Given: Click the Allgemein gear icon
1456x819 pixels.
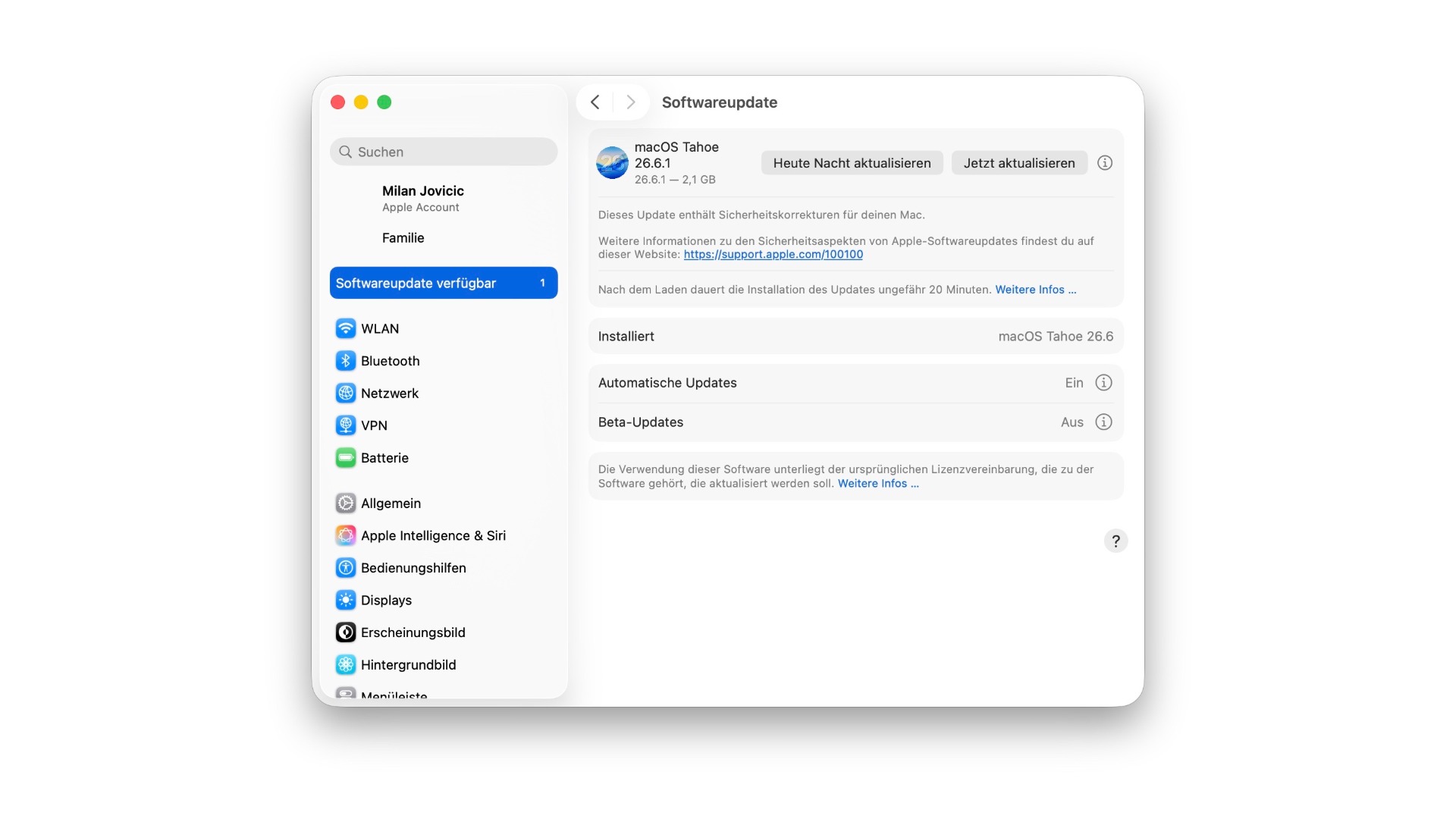Looking at the screenshot, I should 346,503.
